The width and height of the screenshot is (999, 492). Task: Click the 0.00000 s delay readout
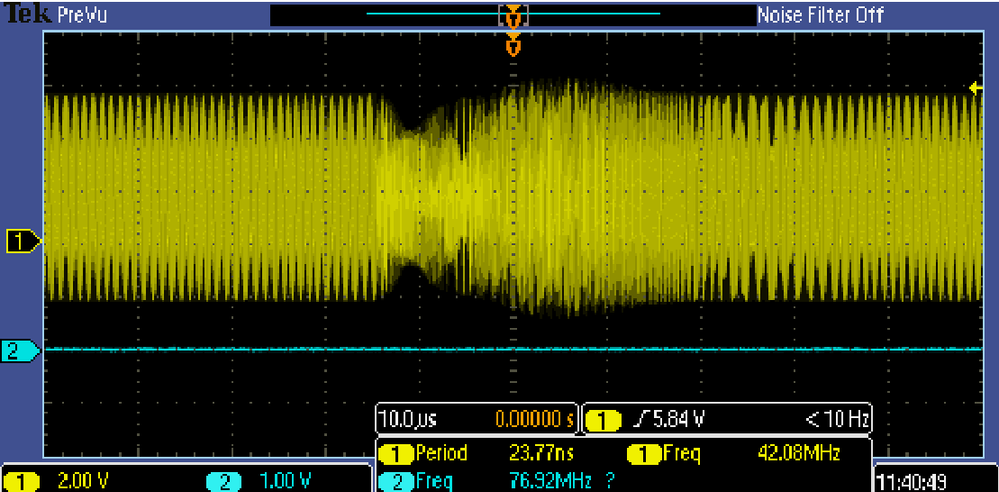534,419
